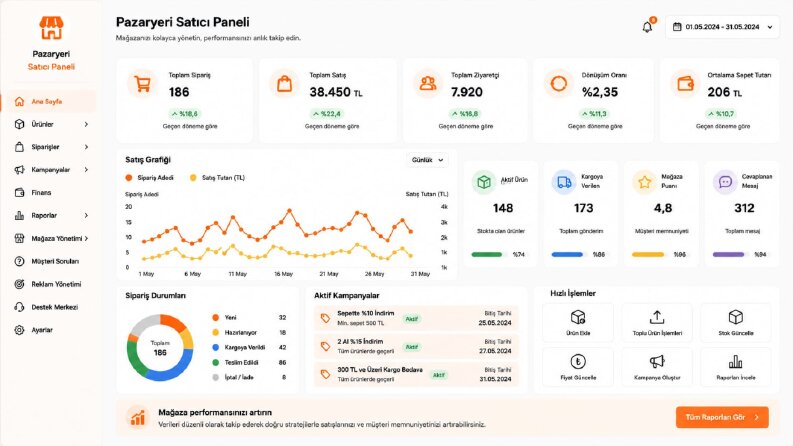
Task: Click the Dönüşüm Oranı cycle icon
Action: (558, 83)
